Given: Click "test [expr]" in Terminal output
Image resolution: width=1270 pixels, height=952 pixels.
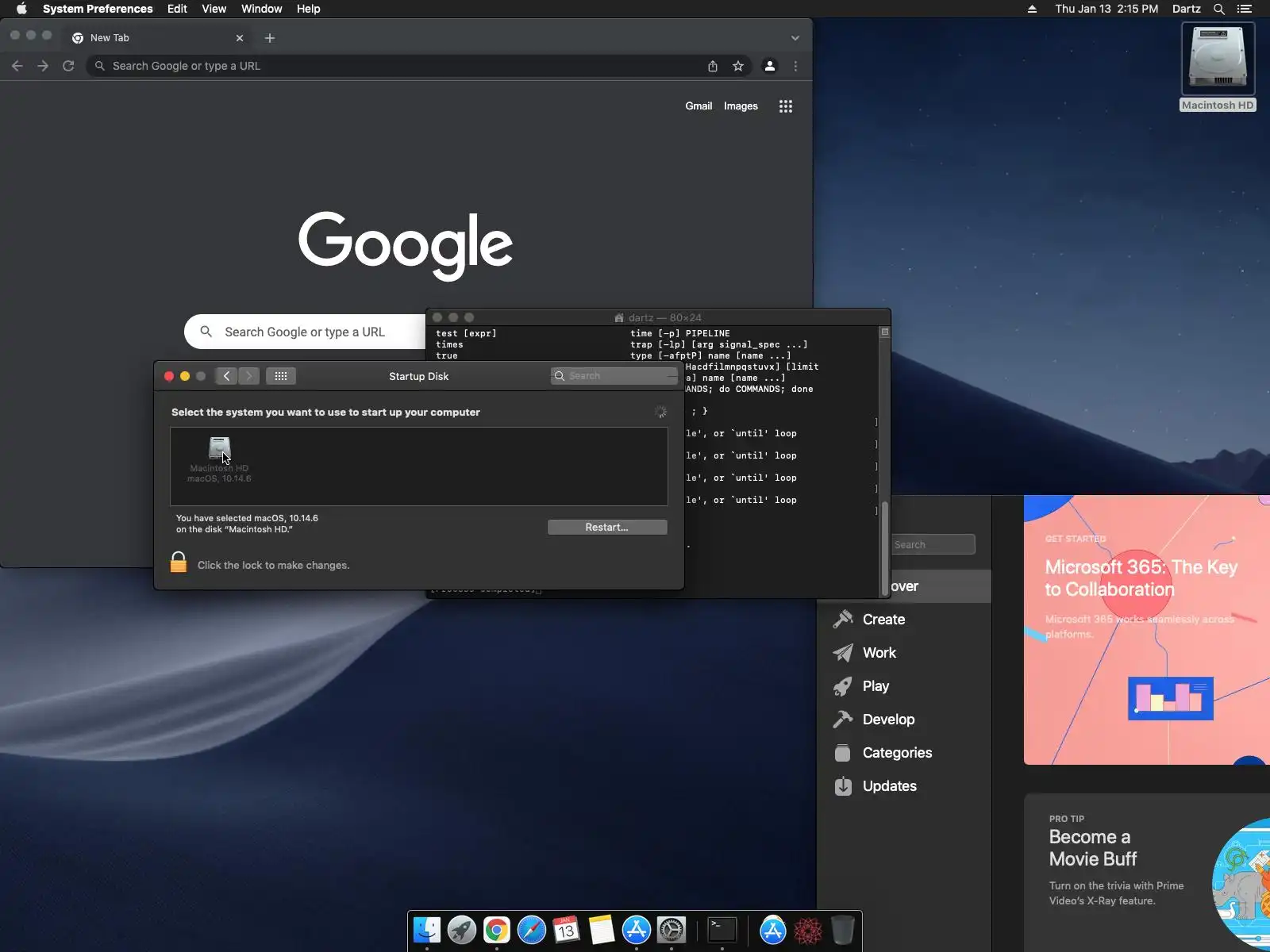Looking at the screenshot, I should pyautogui.click(x=466, y=333).
